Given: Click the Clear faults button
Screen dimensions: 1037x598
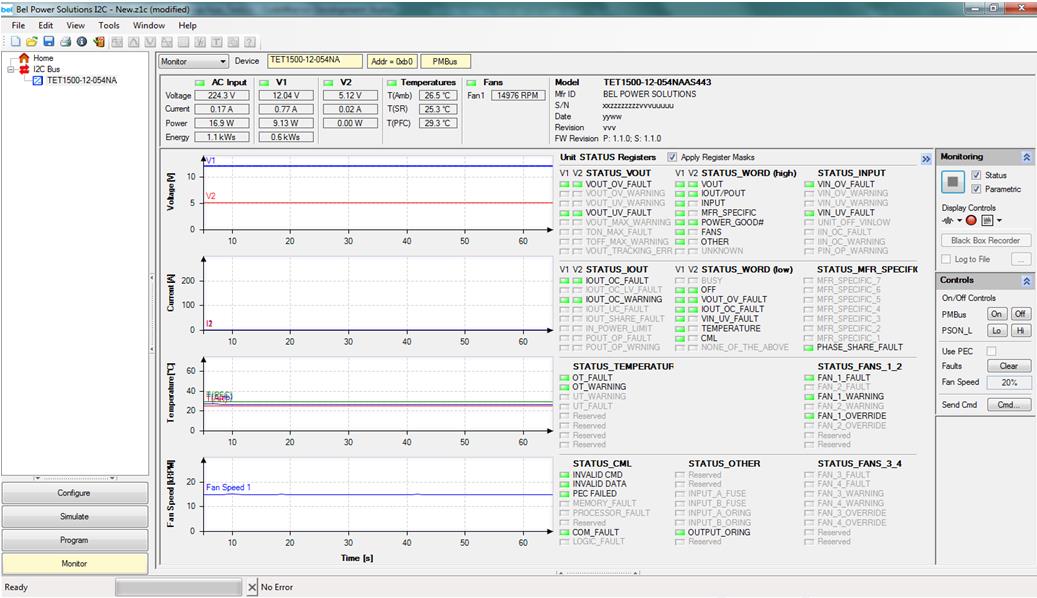Looking at the screenshot, I should tap(1009, 366).
